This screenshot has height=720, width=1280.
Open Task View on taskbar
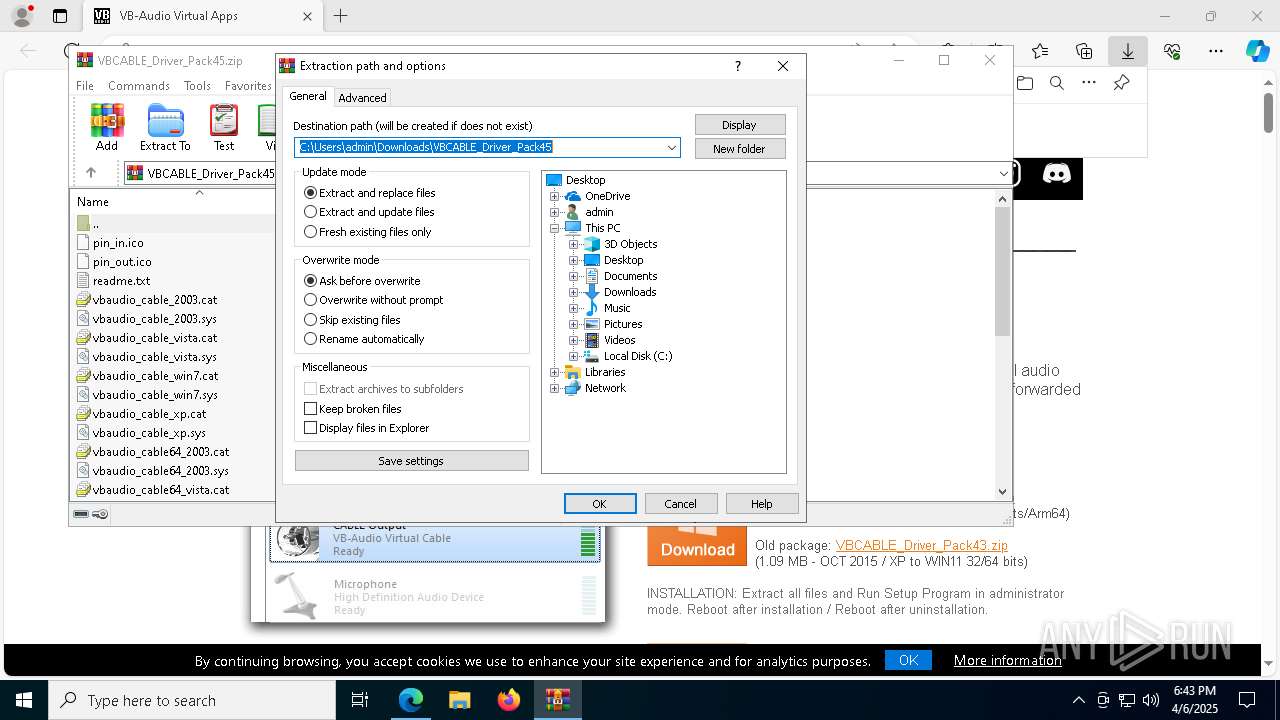360,700
